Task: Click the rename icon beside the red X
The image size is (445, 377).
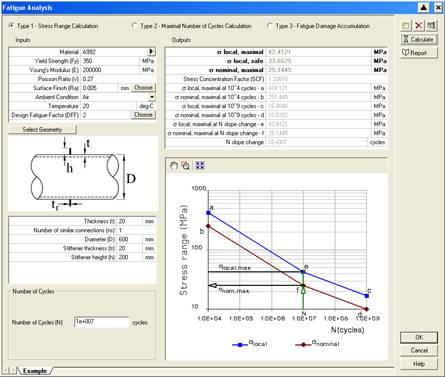Action: tap(431, 26)
